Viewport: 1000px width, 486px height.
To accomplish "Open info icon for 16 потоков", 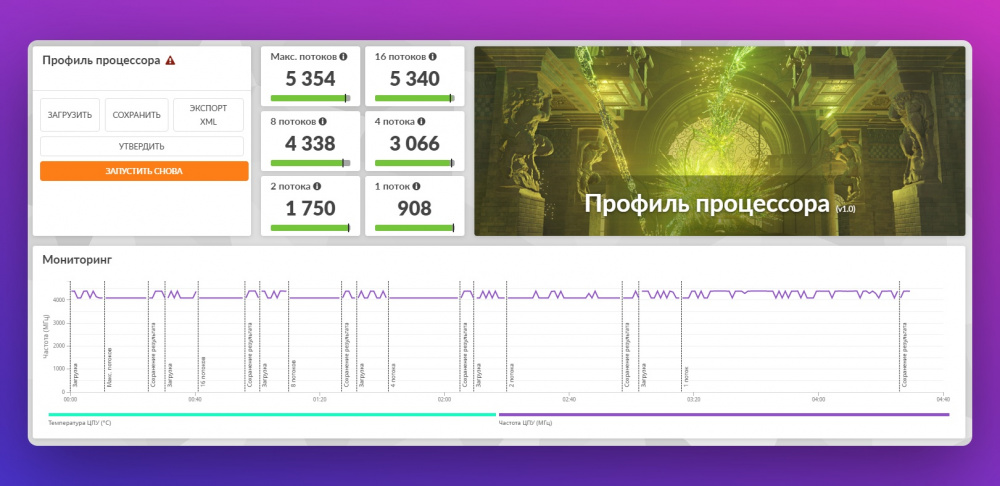I will pyautogui.click(x=432, y=57).
